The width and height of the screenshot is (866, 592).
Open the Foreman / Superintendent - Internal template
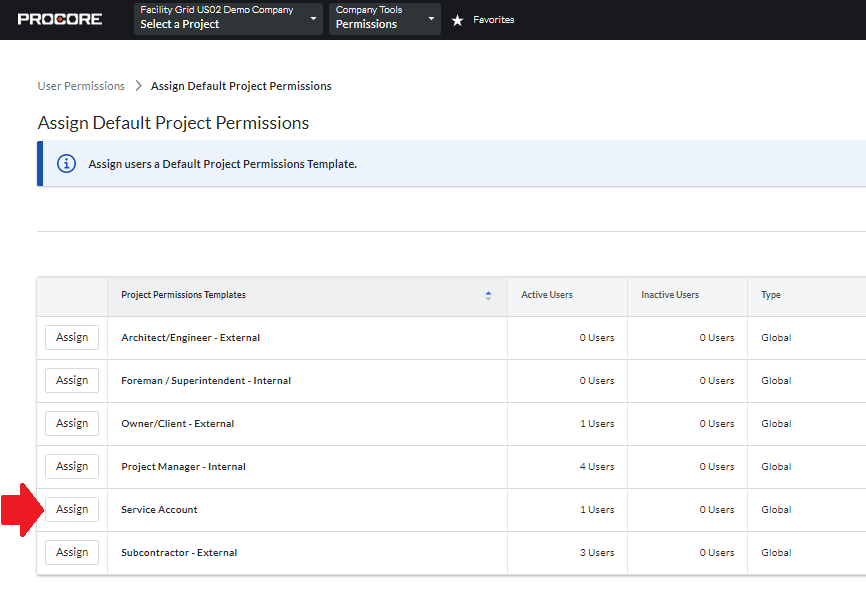point(205,380)
